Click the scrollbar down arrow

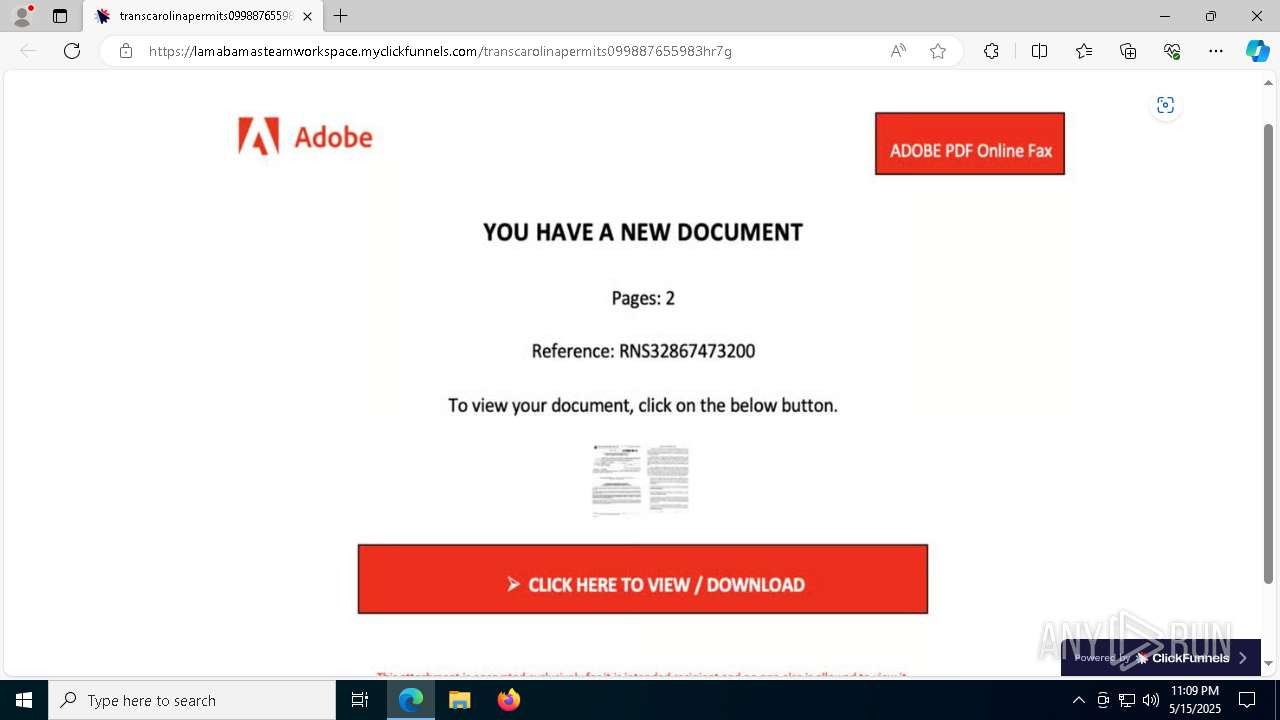pyautogui.click(x=1269, y=663)
